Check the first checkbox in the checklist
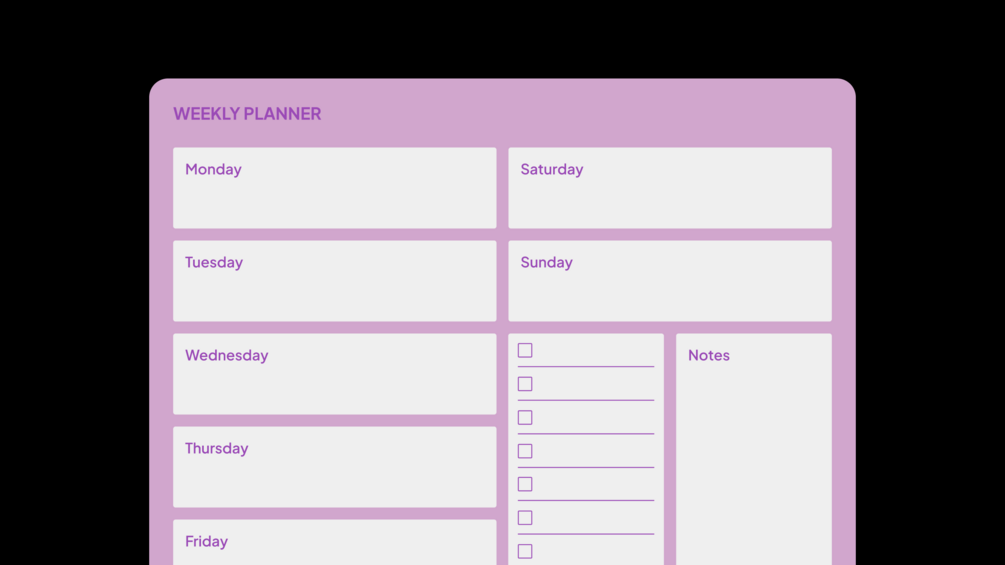The height and width of the screenshot is (565, 1005). (x=525, y=351)
